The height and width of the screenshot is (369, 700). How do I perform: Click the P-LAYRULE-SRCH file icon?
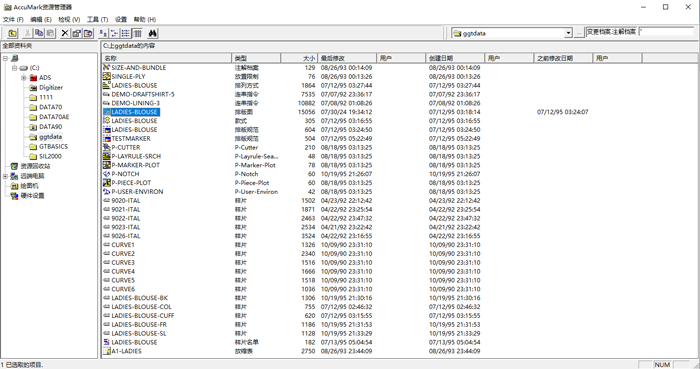pos(107,156)
